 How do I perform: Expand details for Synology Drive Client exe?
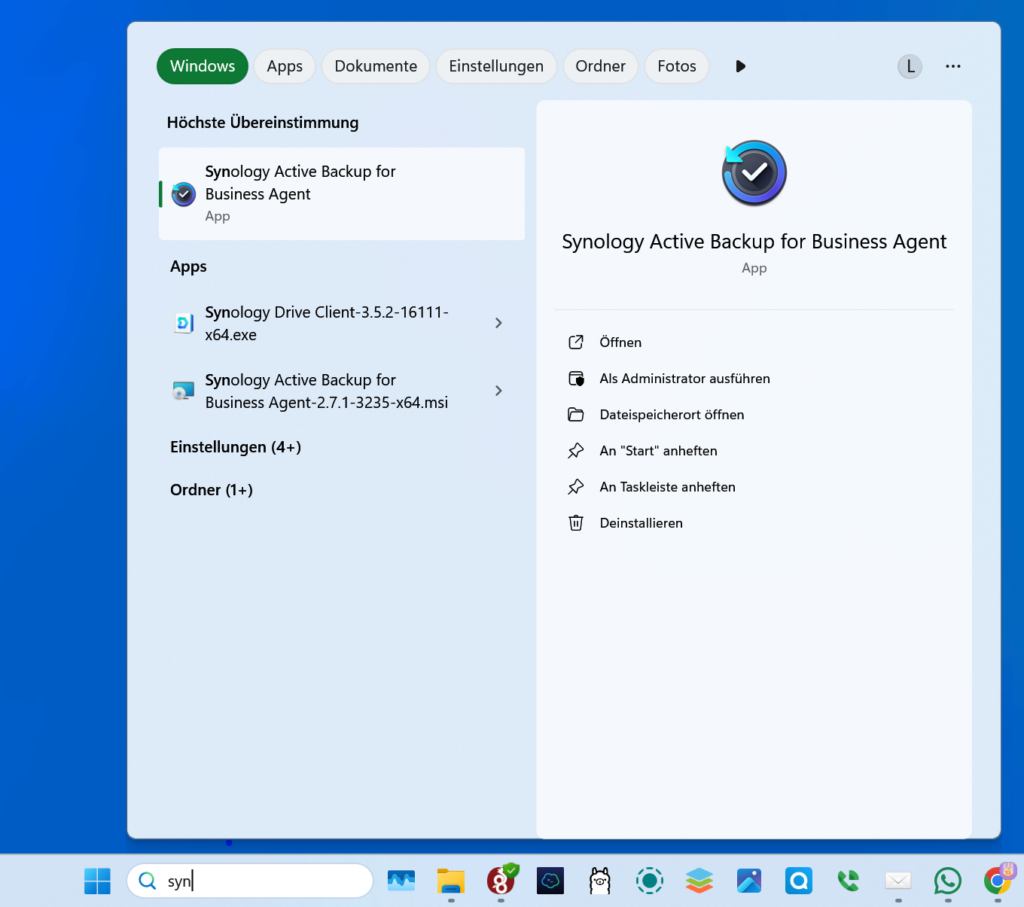[498, 323]
